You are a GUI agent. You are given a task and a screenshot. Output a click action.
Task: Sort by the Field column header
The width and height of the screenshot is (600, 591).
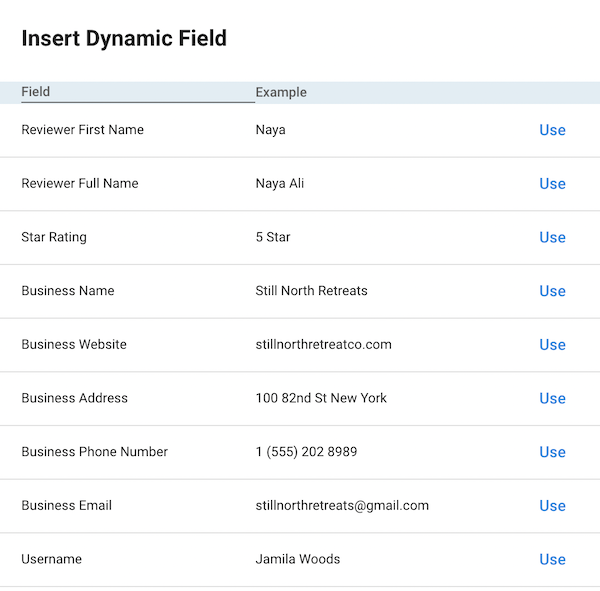(x=36, y=92)
